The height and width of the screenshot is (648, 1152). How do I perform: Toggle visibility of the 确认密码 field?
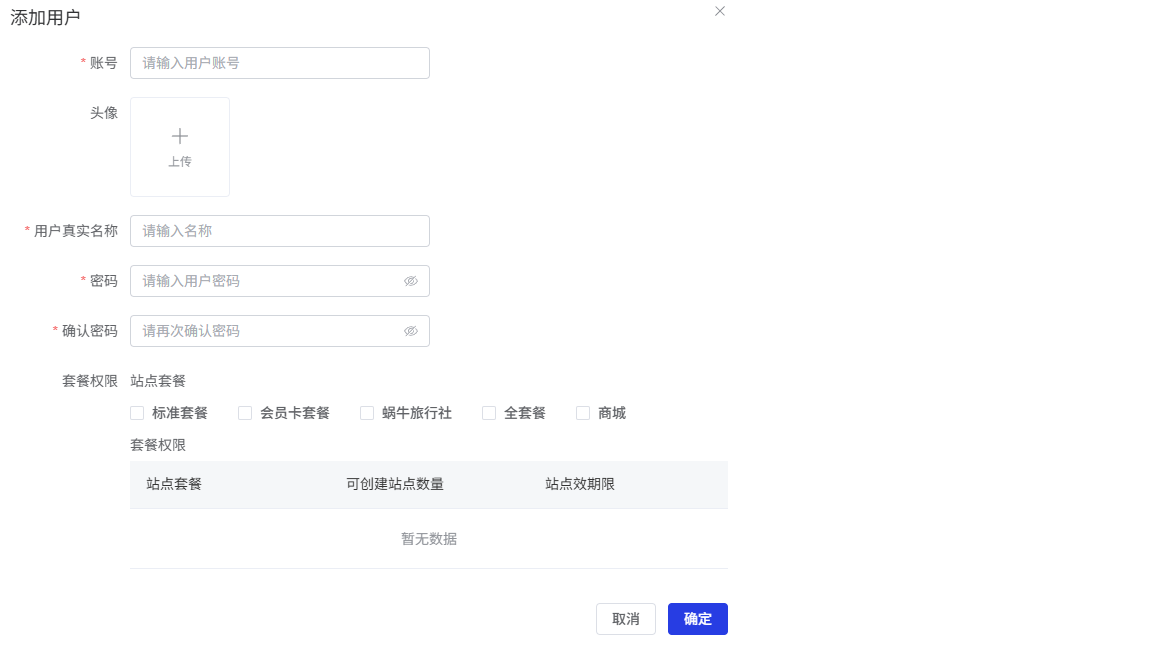click(410, 331)
